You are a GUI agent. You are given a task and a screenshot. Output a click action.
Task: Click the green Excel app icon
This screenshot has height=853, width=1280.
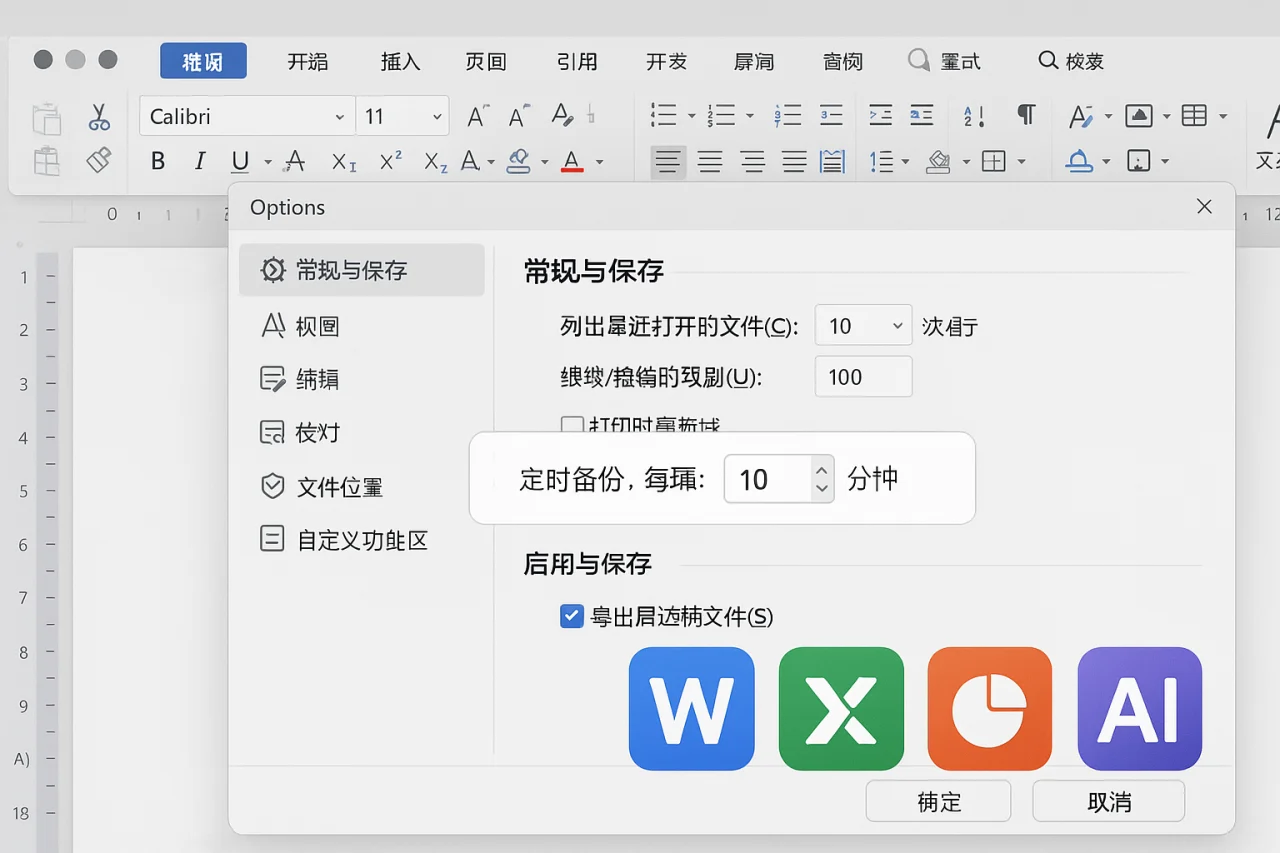pos(841,709)
